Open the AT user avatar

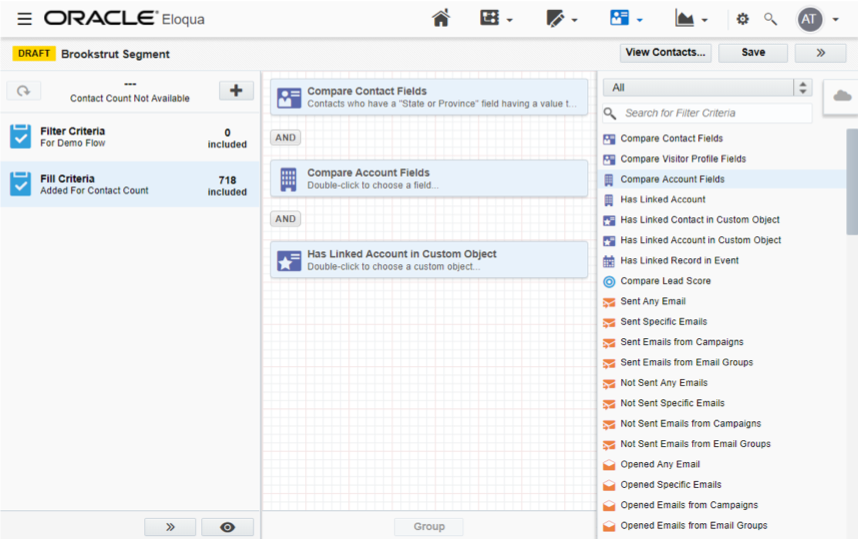(809, 20)
